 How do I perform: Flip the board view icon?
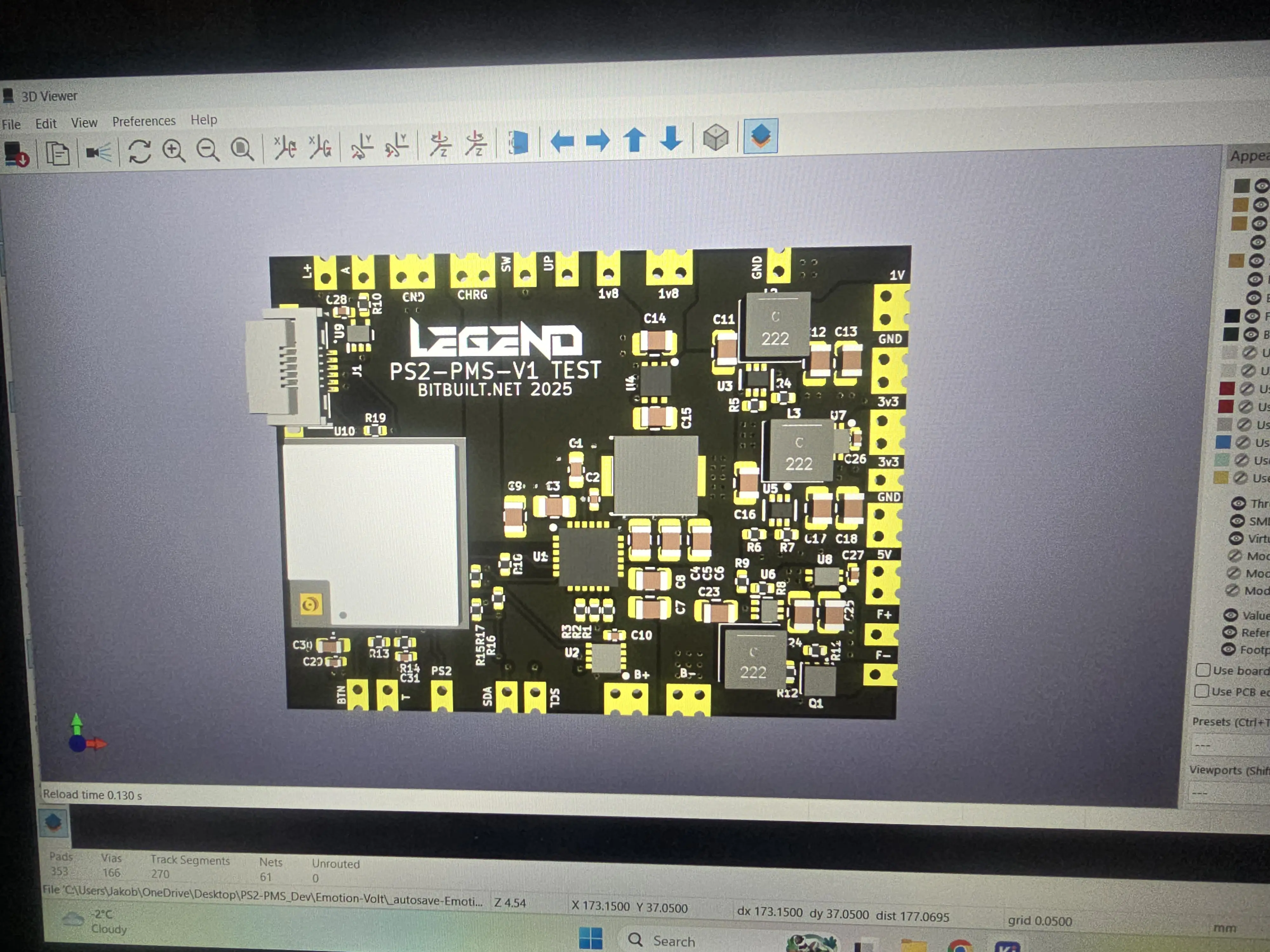coord(518,142)
